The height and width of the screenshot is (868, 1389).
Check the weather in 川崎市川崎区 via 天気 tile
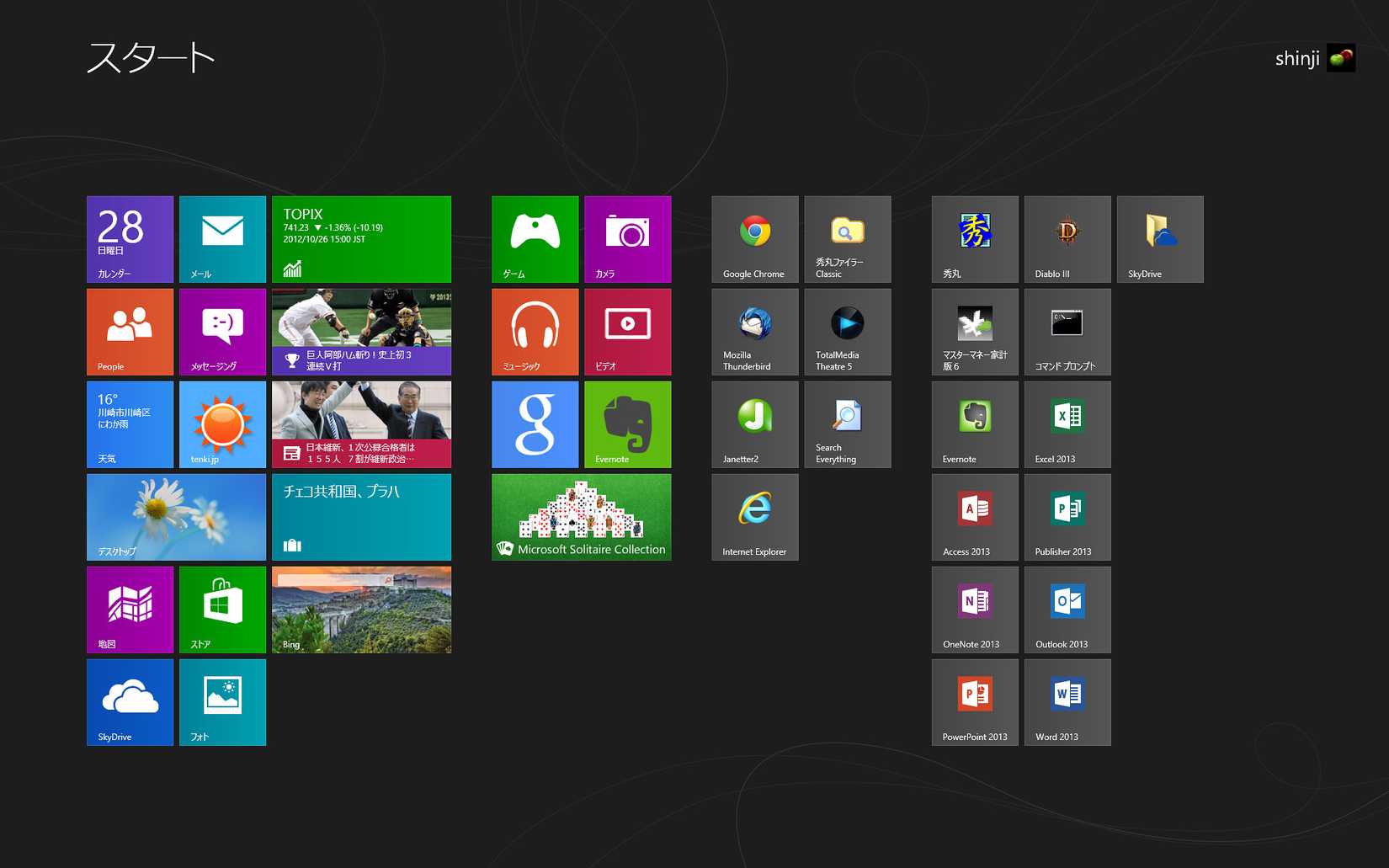(x=130, y=424)
